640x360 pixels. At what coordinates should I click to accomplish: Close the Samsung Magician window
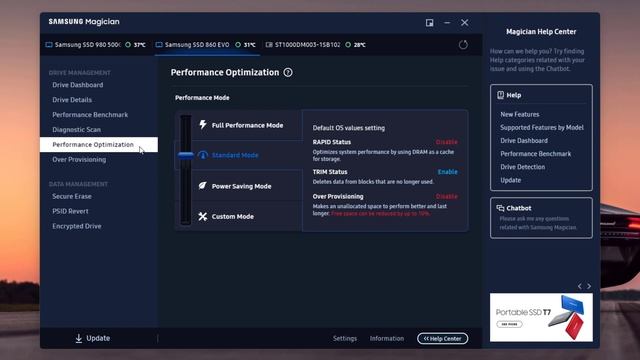(x=464, y=23)
